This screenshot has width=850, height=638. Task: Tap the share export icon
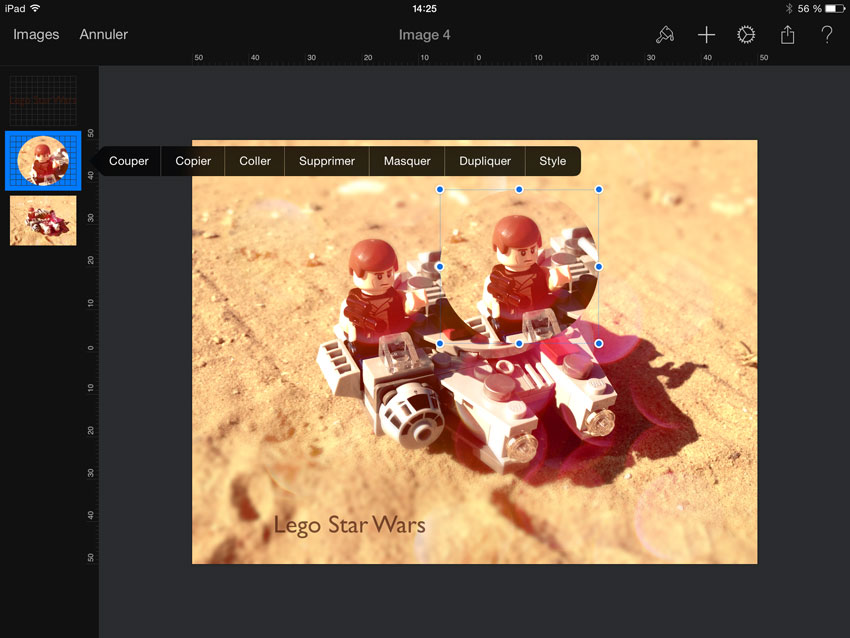(787, 35)
